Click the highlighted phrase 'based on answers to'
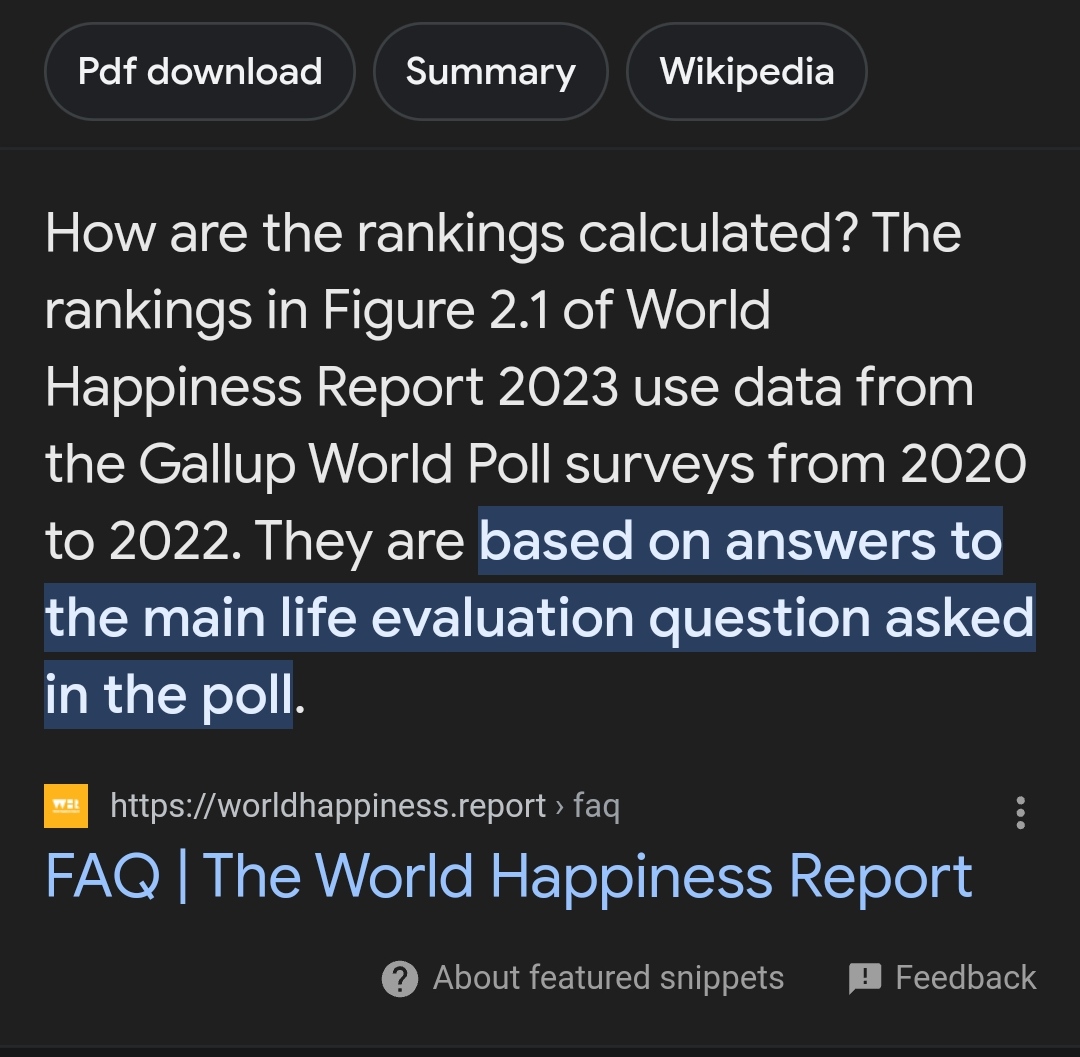The width and height of the screenshot is (1080, 1057). [740, 541]
